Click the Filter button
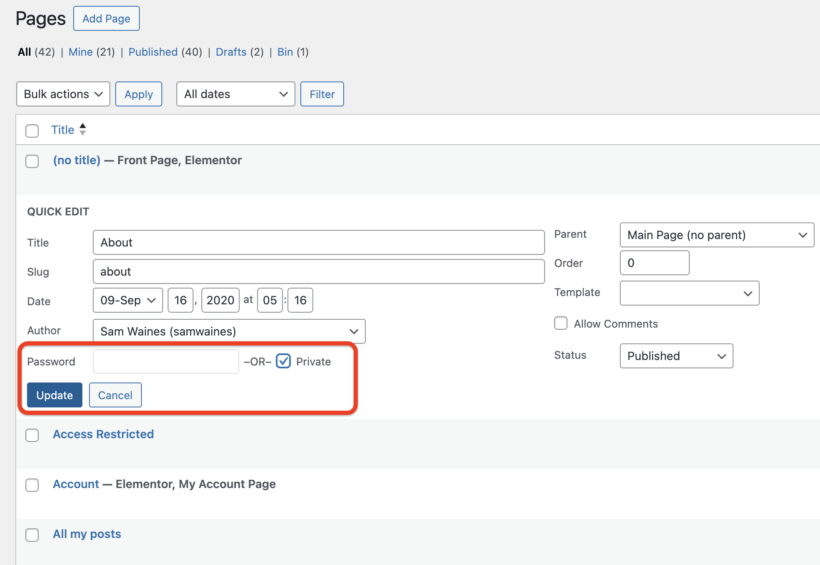Screen dimensions: 820x565 [322, 94]
